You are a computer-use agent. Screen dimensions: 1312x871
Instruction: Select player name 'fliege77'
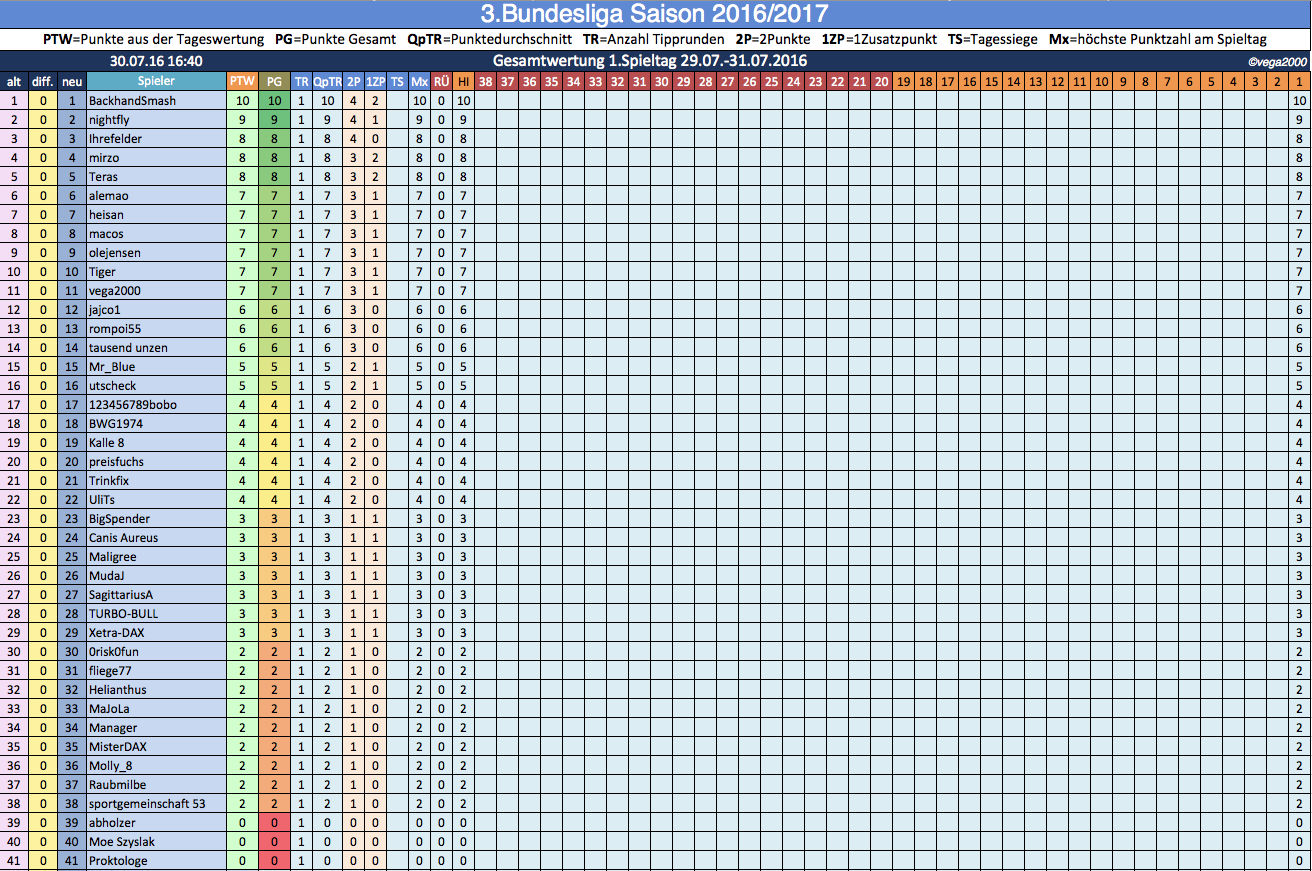pyautogui.click(x=110, y=671)
